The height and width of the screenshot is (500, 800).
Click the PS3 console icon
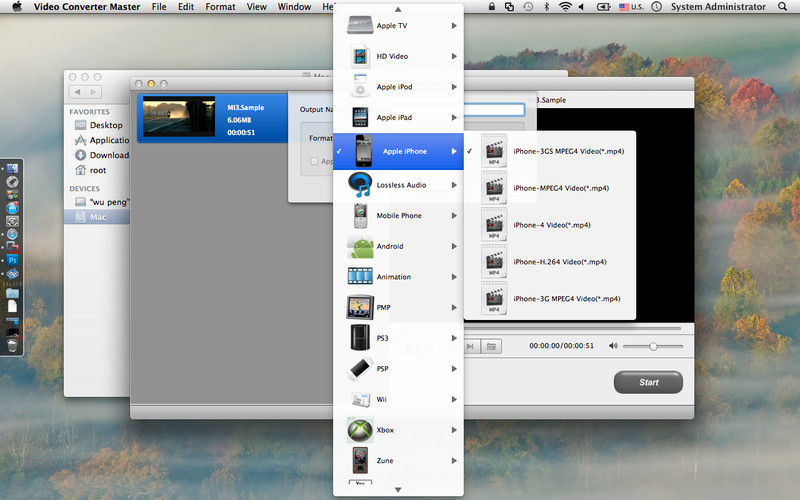(360, 338)
